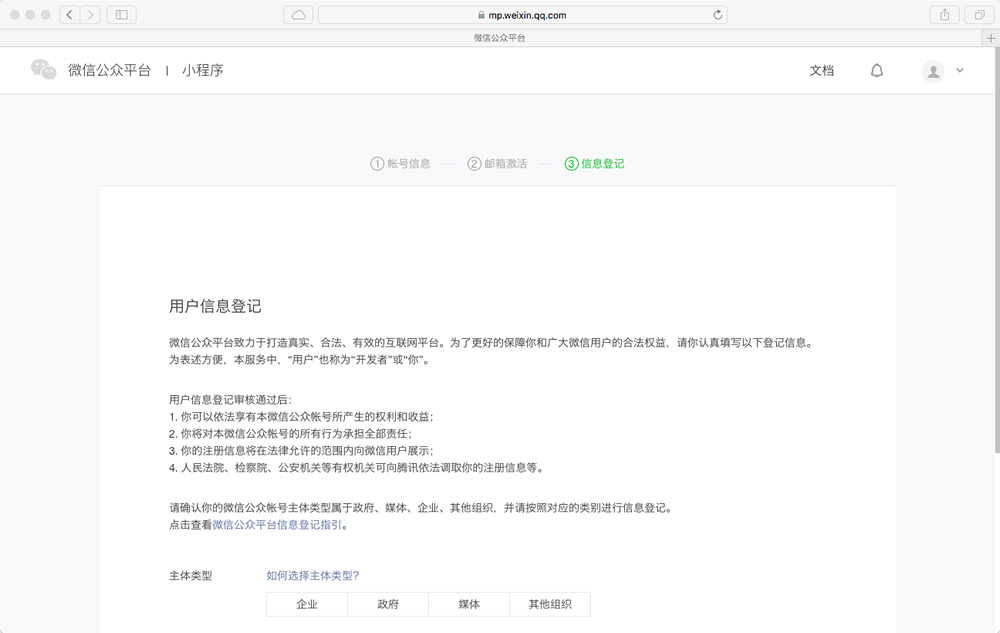
Task: Open iCloud tabs cloud icon
Action: point(298,15)
